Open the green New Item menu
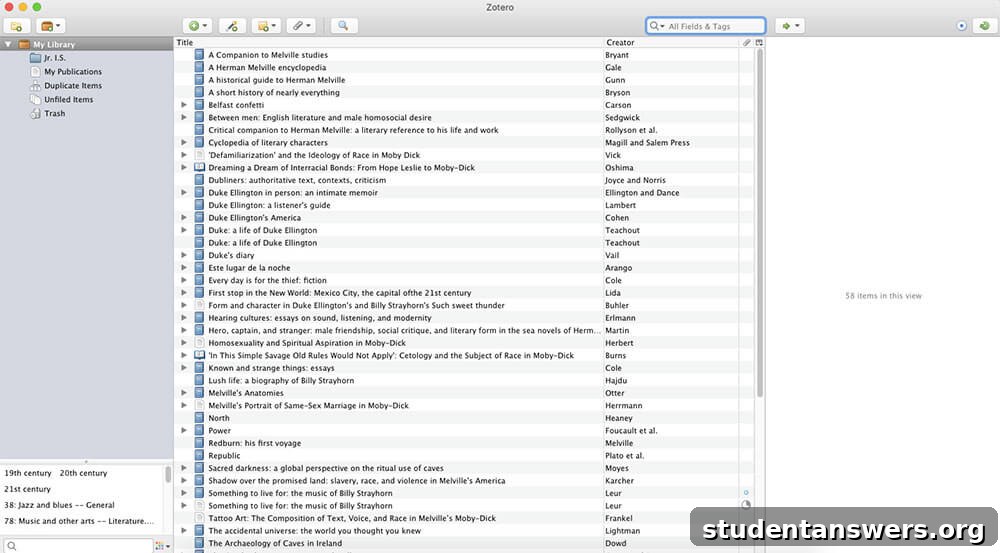The height and width of the screenshot is (553, 1000). coord(197,26)
